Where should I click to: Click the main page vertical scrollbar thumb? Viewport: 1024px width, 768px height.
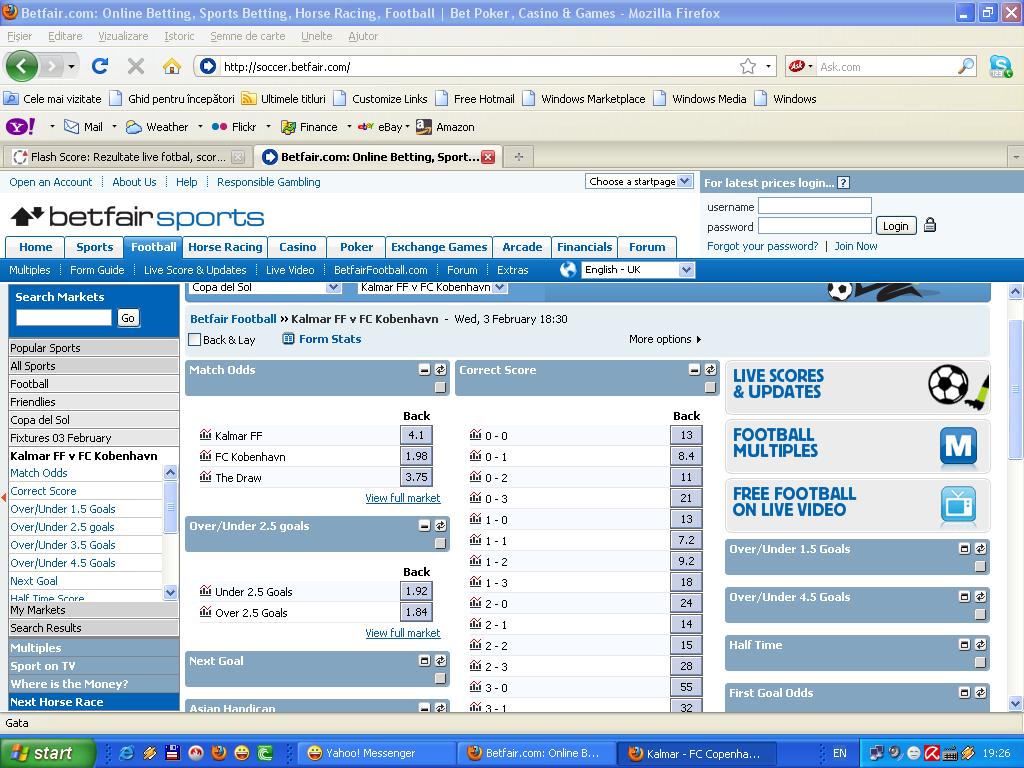1016,389
